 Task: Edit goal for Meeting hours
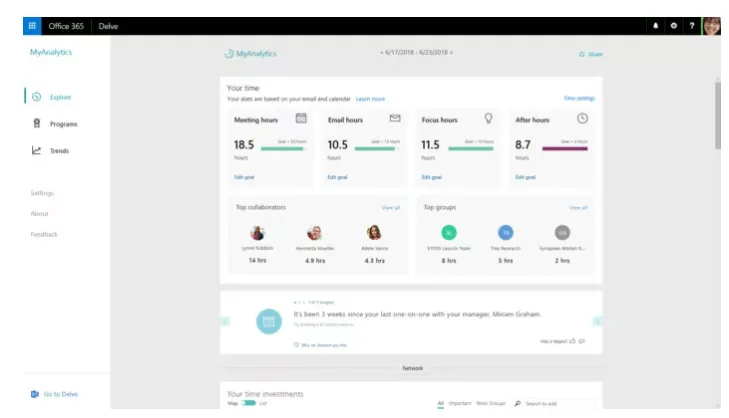coord(244,177)
